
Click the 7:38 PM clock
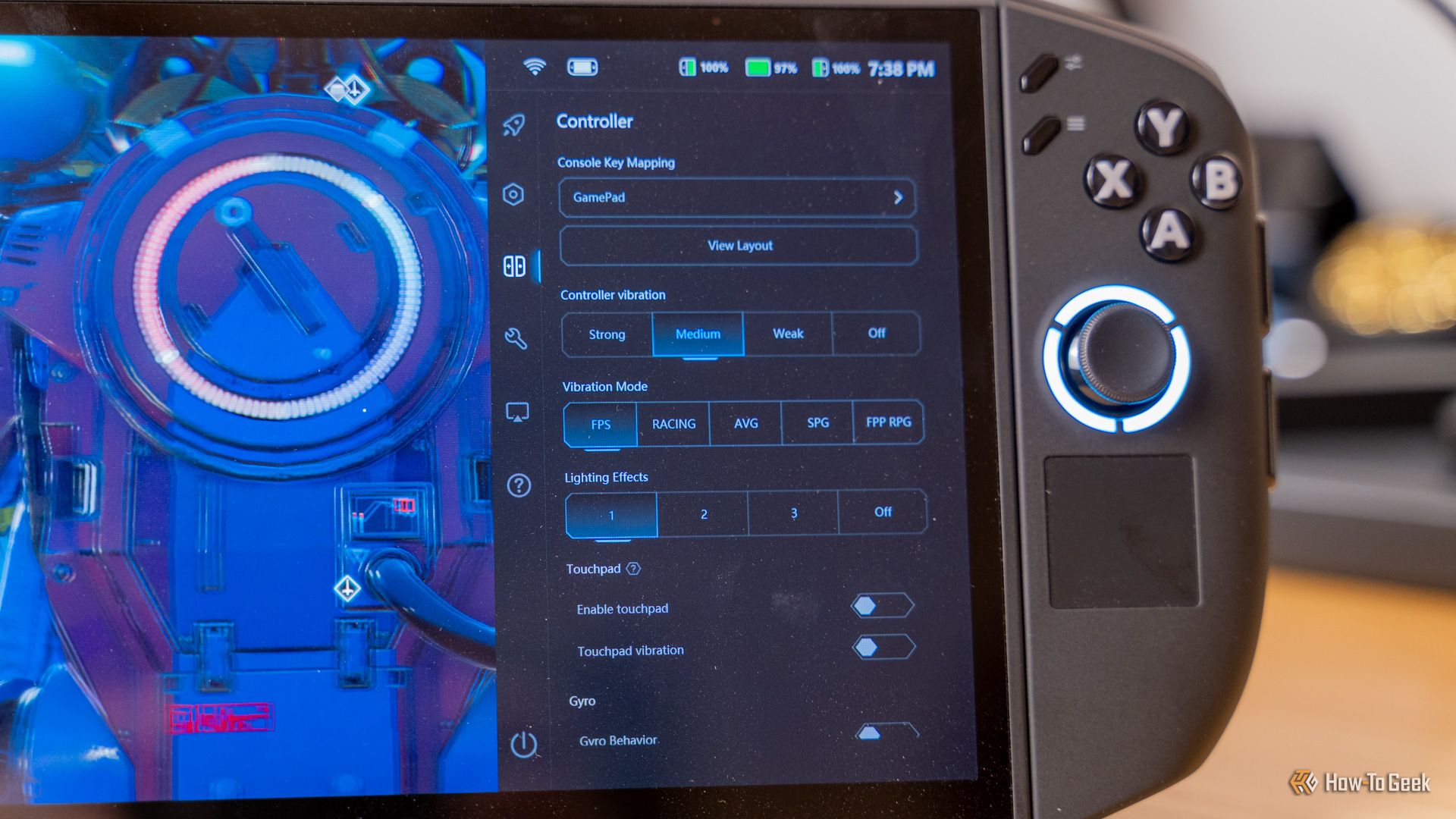[901, 70]
